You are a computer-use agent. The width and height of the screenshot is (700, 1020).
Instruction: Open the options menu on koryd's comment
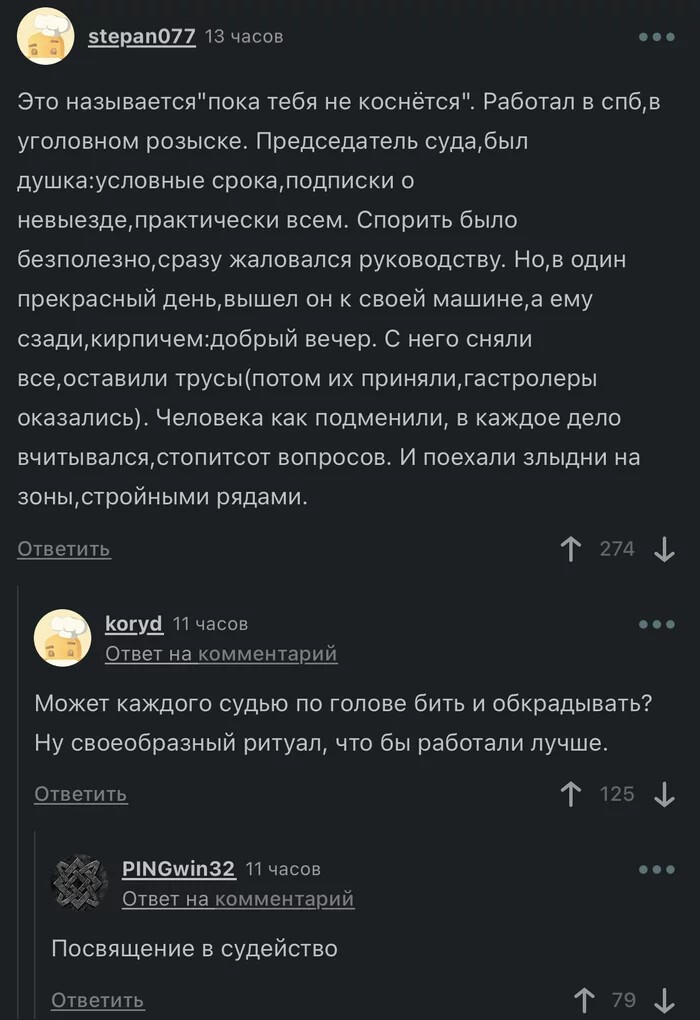pyautogui.click(x=657, y=622)
